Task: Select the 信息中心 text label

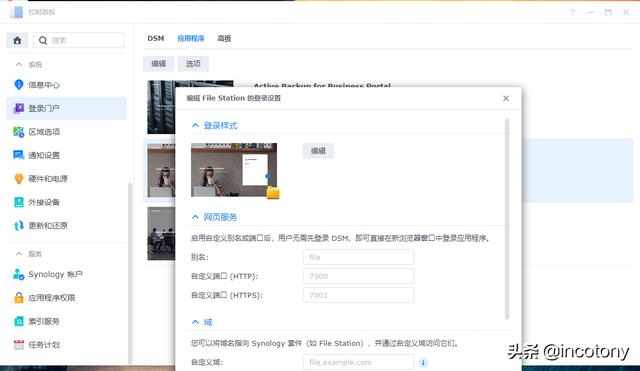Action: 44,85
